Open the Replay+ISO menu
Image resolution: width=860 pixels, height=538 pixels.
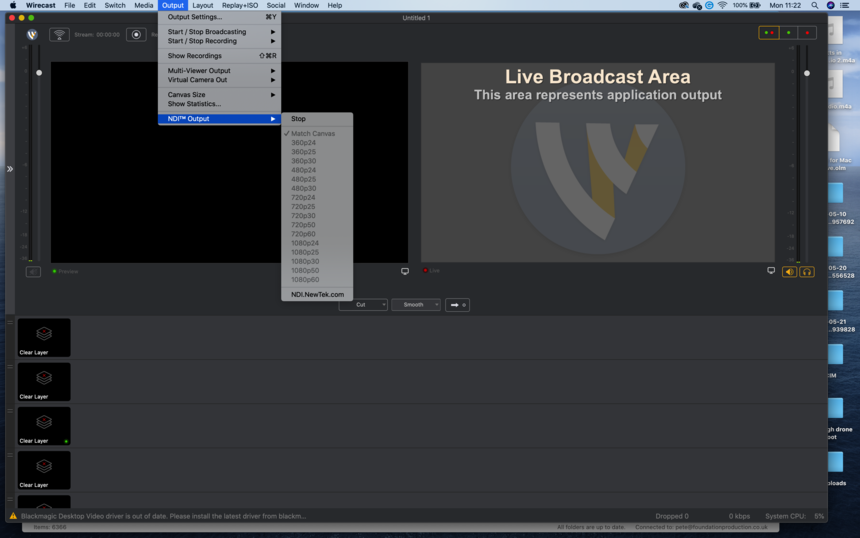pyautogui.click(x=240, y=5)
